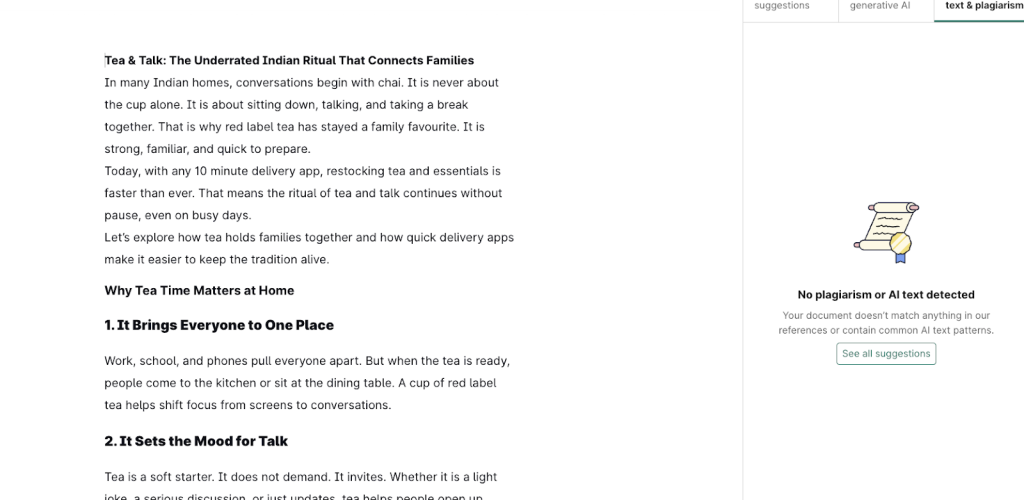This screenshot has width=1024, height=500.
Task: Open the generative AI tab
Action: pos(880,6)
